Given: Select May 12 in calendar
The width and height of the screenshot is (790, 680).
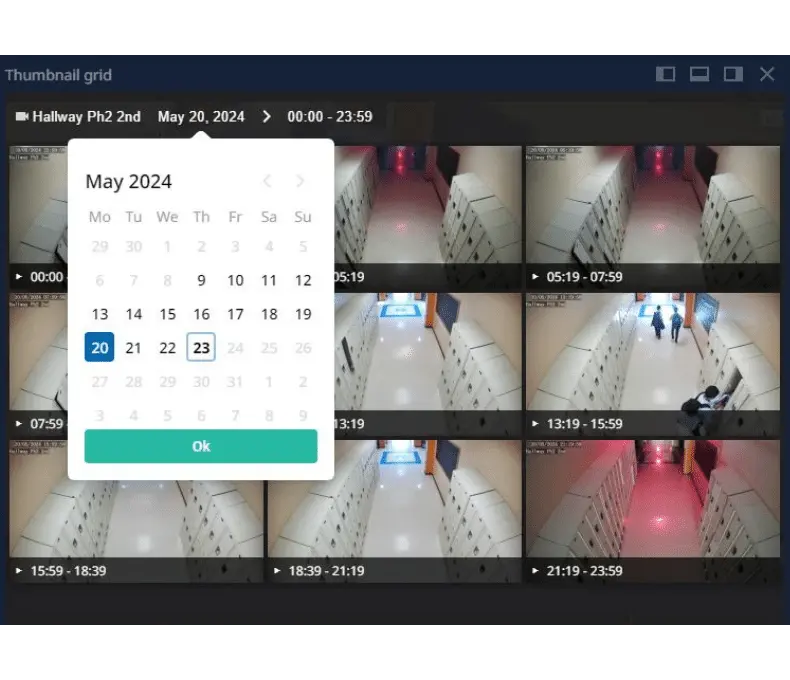Looking at the screenshot, I should click(303, 280).
